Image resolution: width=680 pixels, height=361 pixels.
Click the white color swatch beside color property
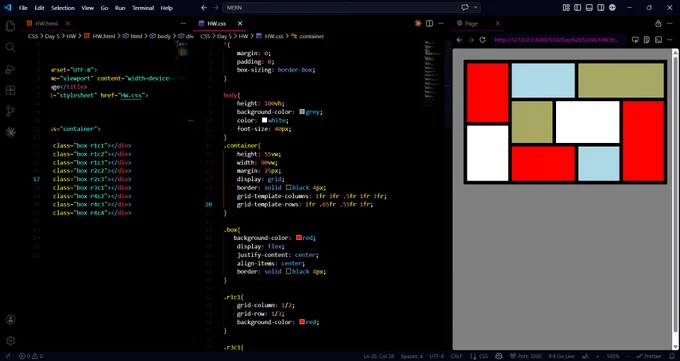264,120
